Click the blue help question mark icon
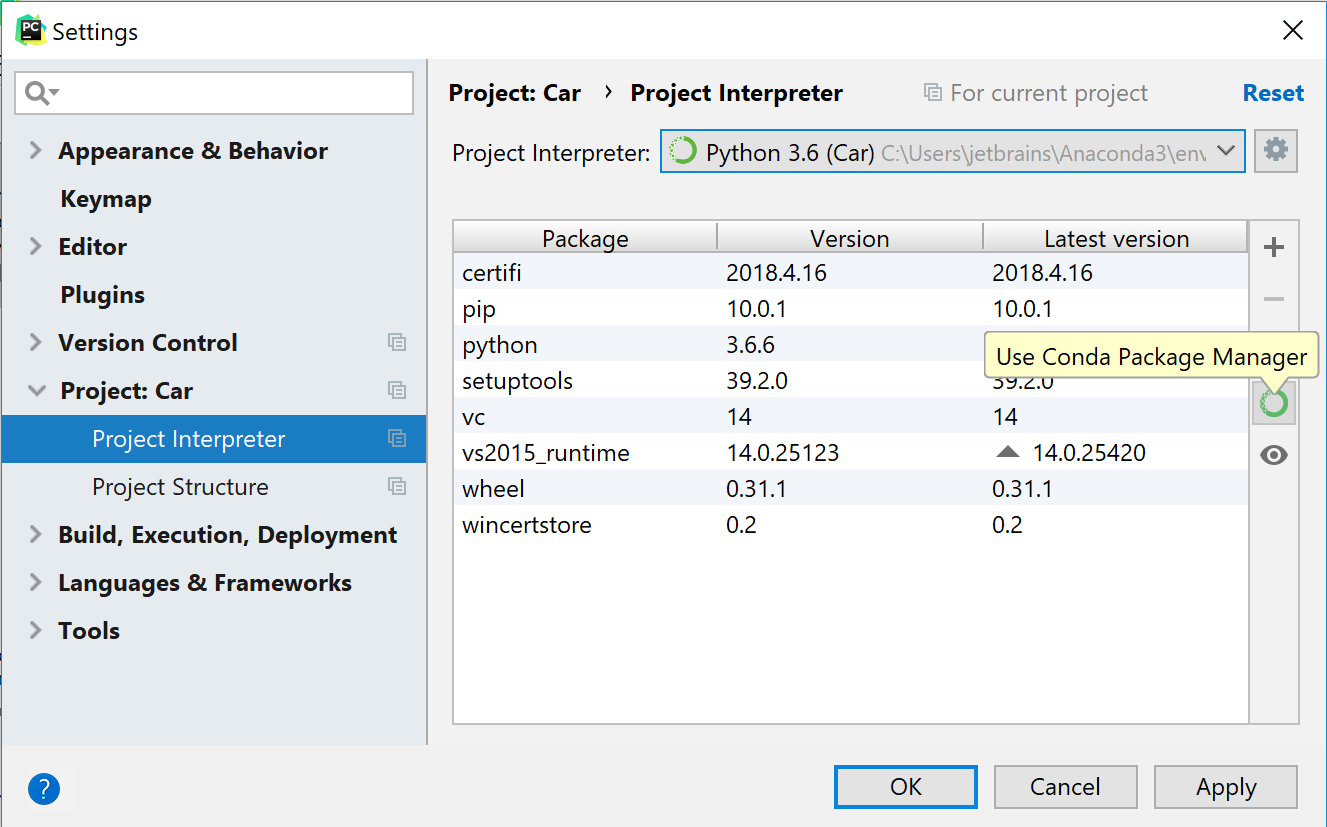Viewport: 1327px width, 827px height. (44, 789)
